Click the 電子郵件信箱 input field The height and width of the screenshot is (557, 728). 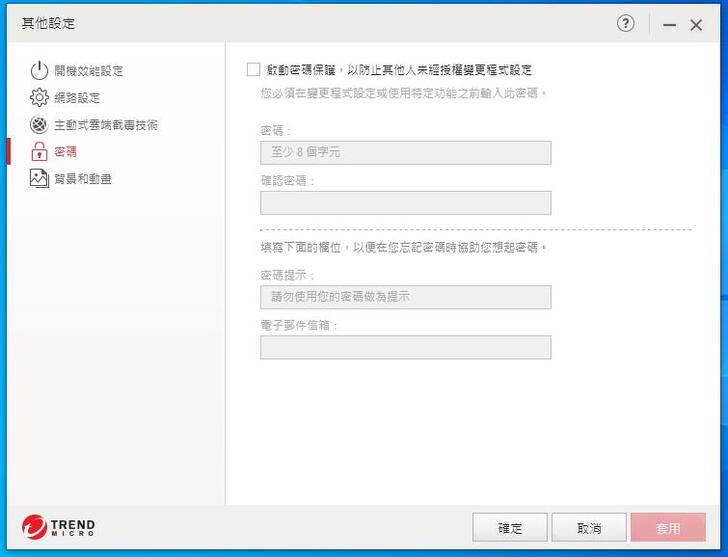(x=406, y=347)
